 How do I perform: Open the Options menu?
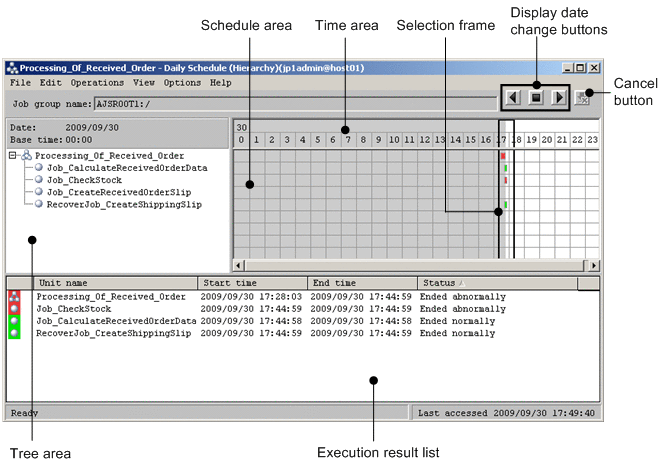pyautogui.click(x=182, y=82)
